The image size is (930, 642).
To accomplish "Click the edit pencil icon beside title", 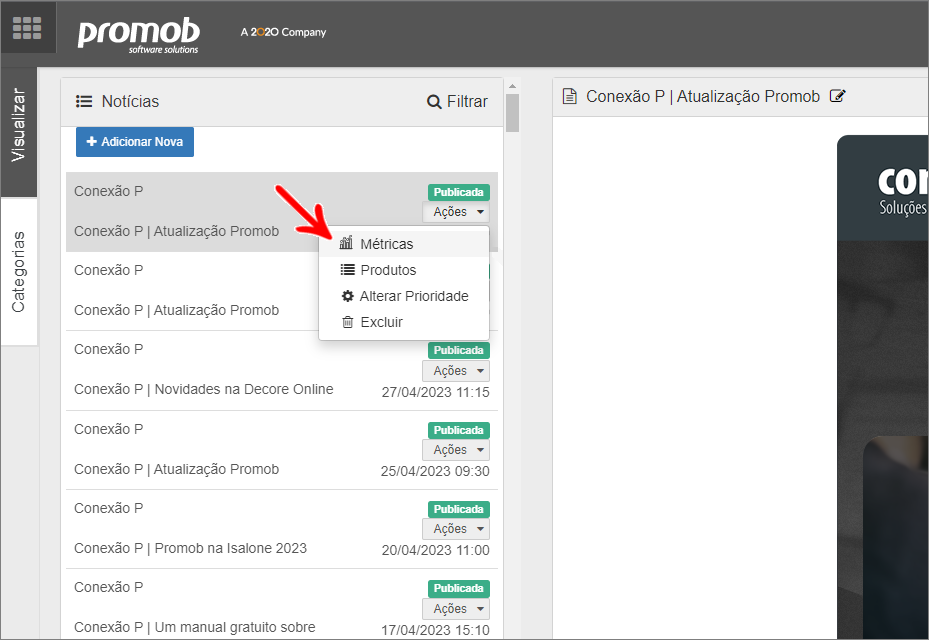I will tap(837, 96).
